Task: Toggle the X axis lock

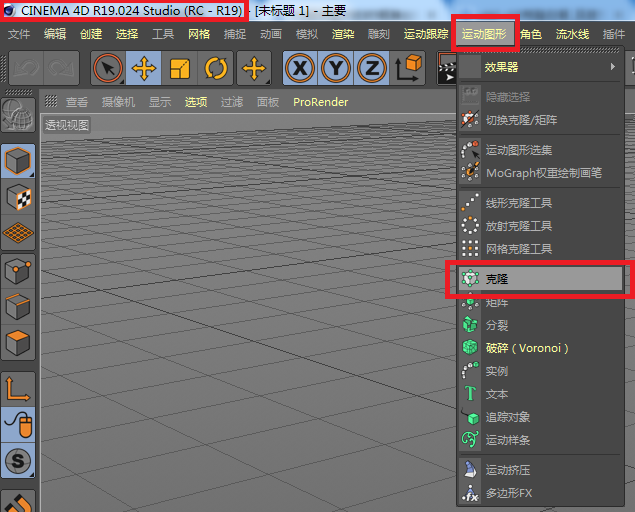Action: [x=300, y=68]
